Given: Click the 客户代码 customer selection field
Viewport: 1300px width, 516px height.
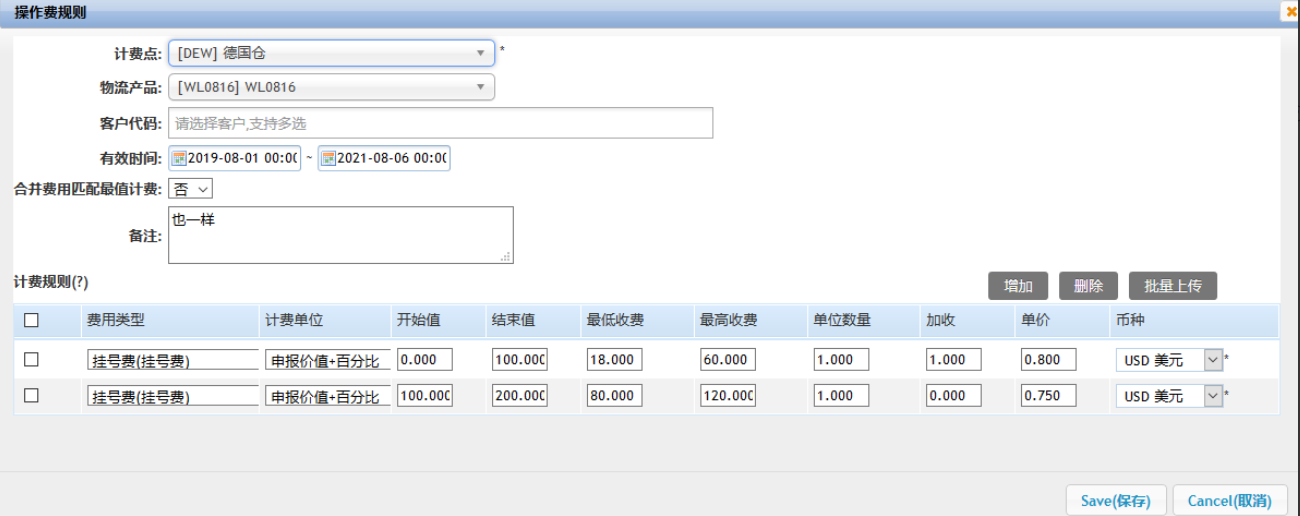Looking at the screenshot, I should pyautogui.click(x=440, y=123).
